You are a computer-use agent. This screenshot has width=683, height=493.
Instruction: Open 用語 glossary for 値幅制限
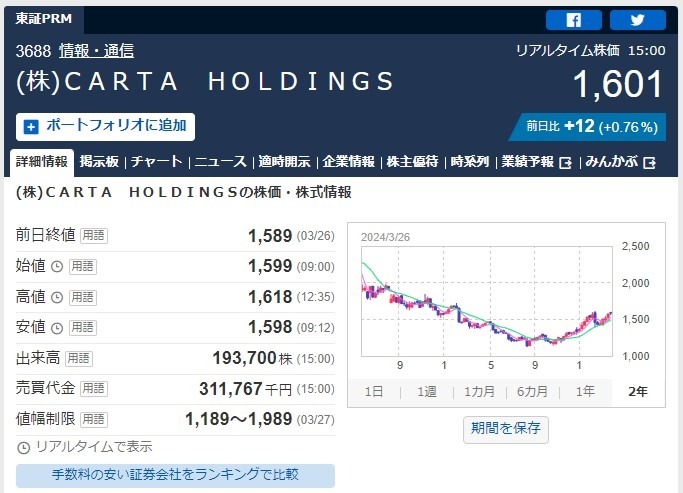coord(94,419)
